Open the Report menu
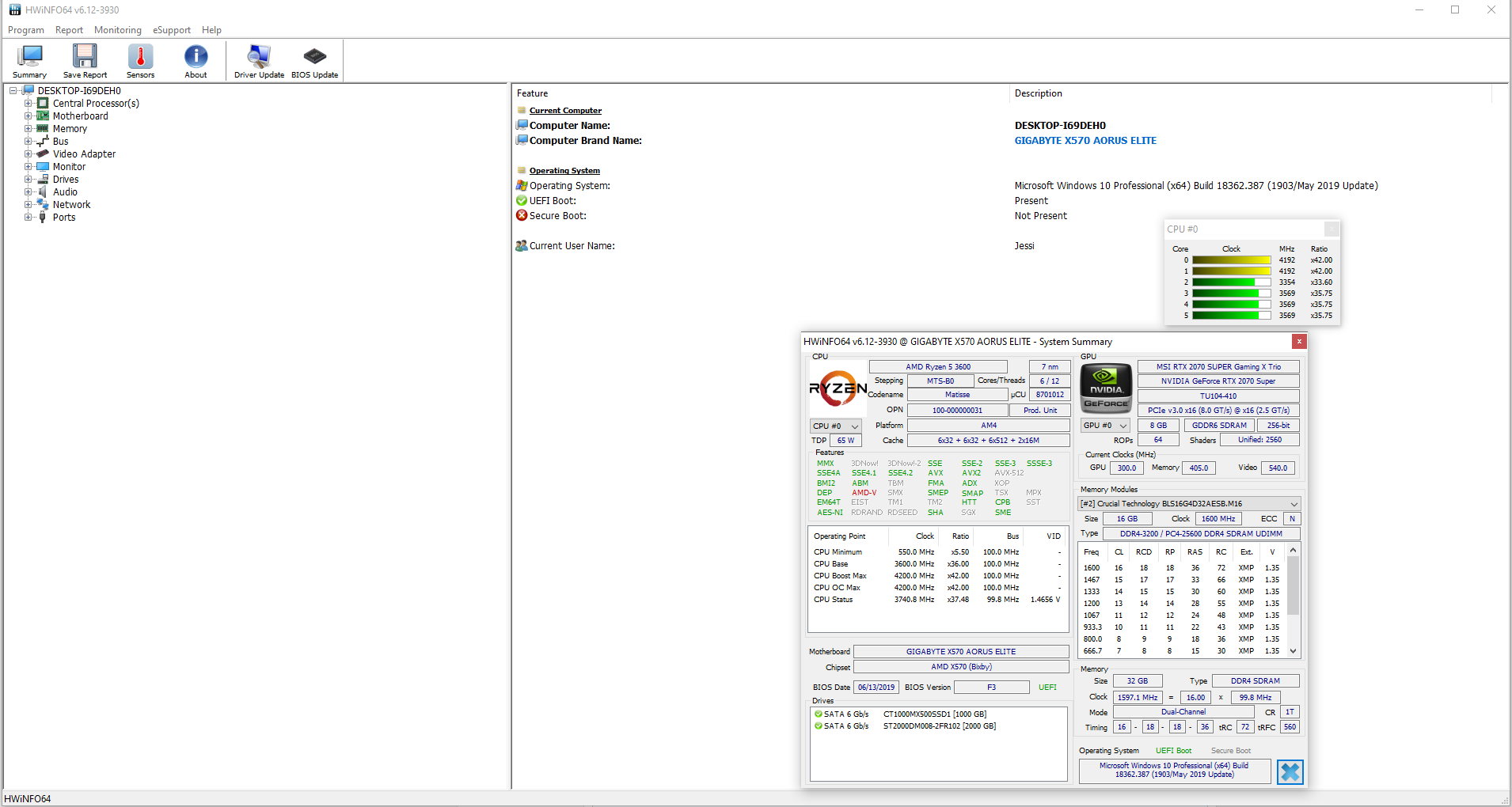This screenshot has height=807, width=1512. [69, 30]
